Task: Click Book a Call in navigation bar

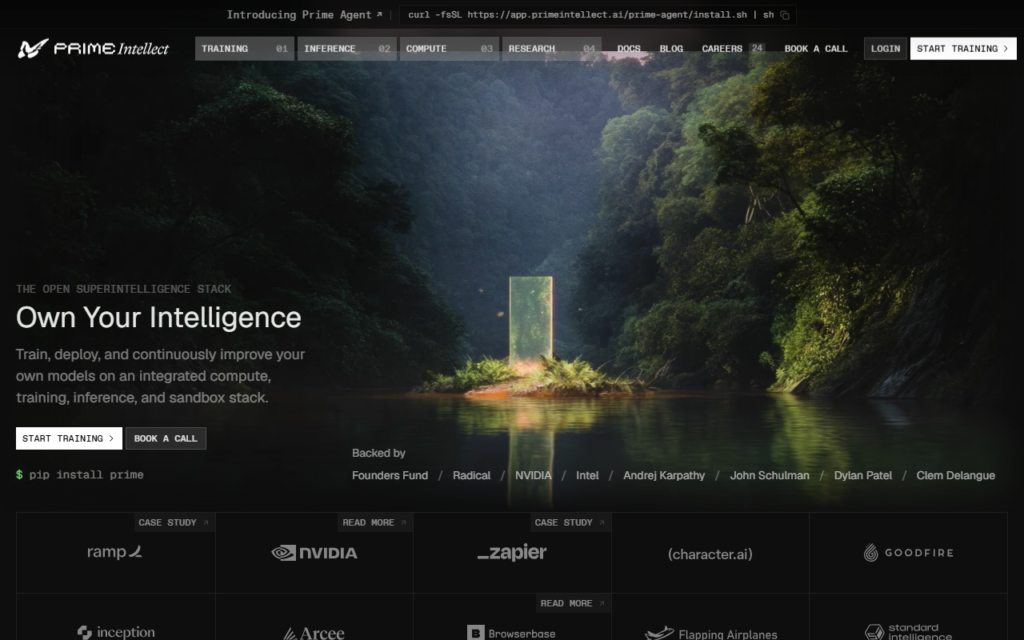Action: 816,48
